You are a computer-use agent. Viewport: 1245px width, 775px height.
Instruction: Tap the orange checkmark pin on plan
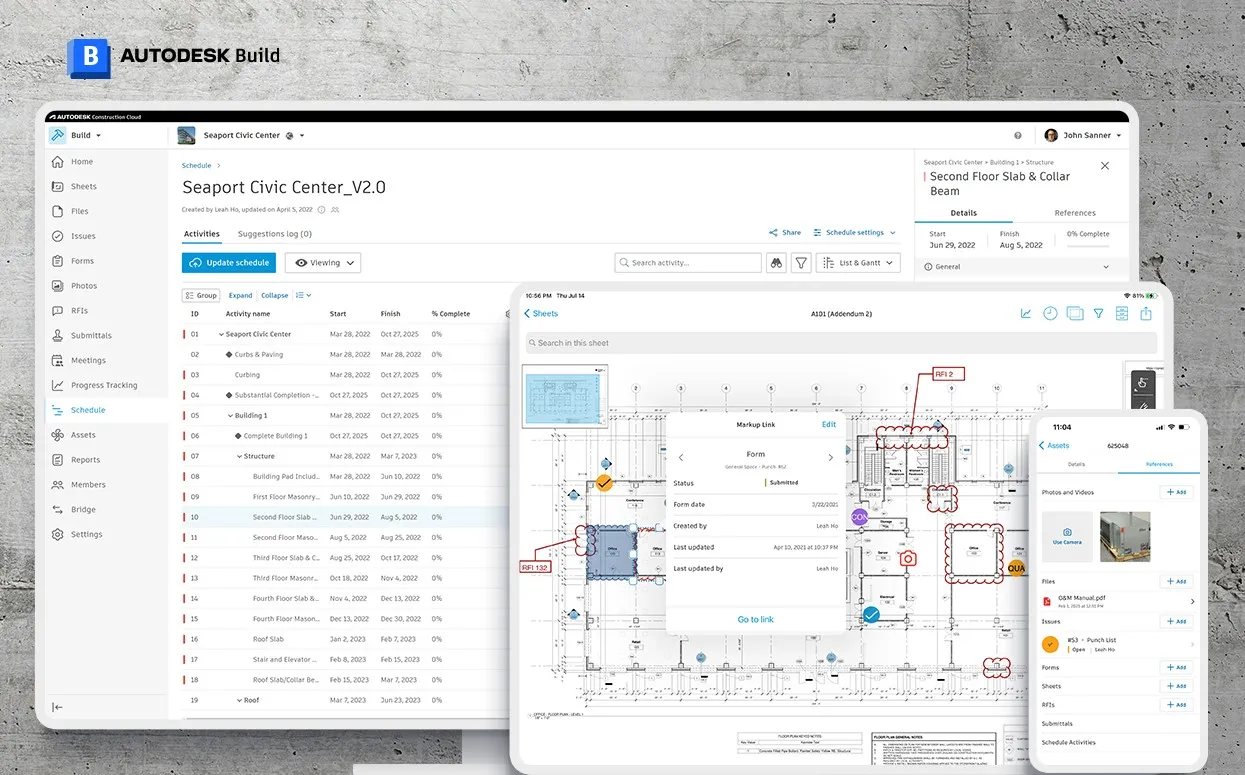pyautogui.click(x=604, y=483)
